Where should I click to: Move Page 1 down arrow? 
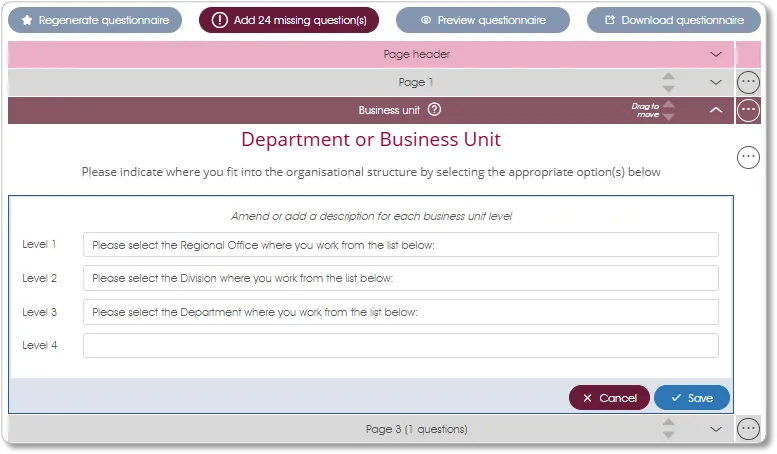click(x=668, y=89)
